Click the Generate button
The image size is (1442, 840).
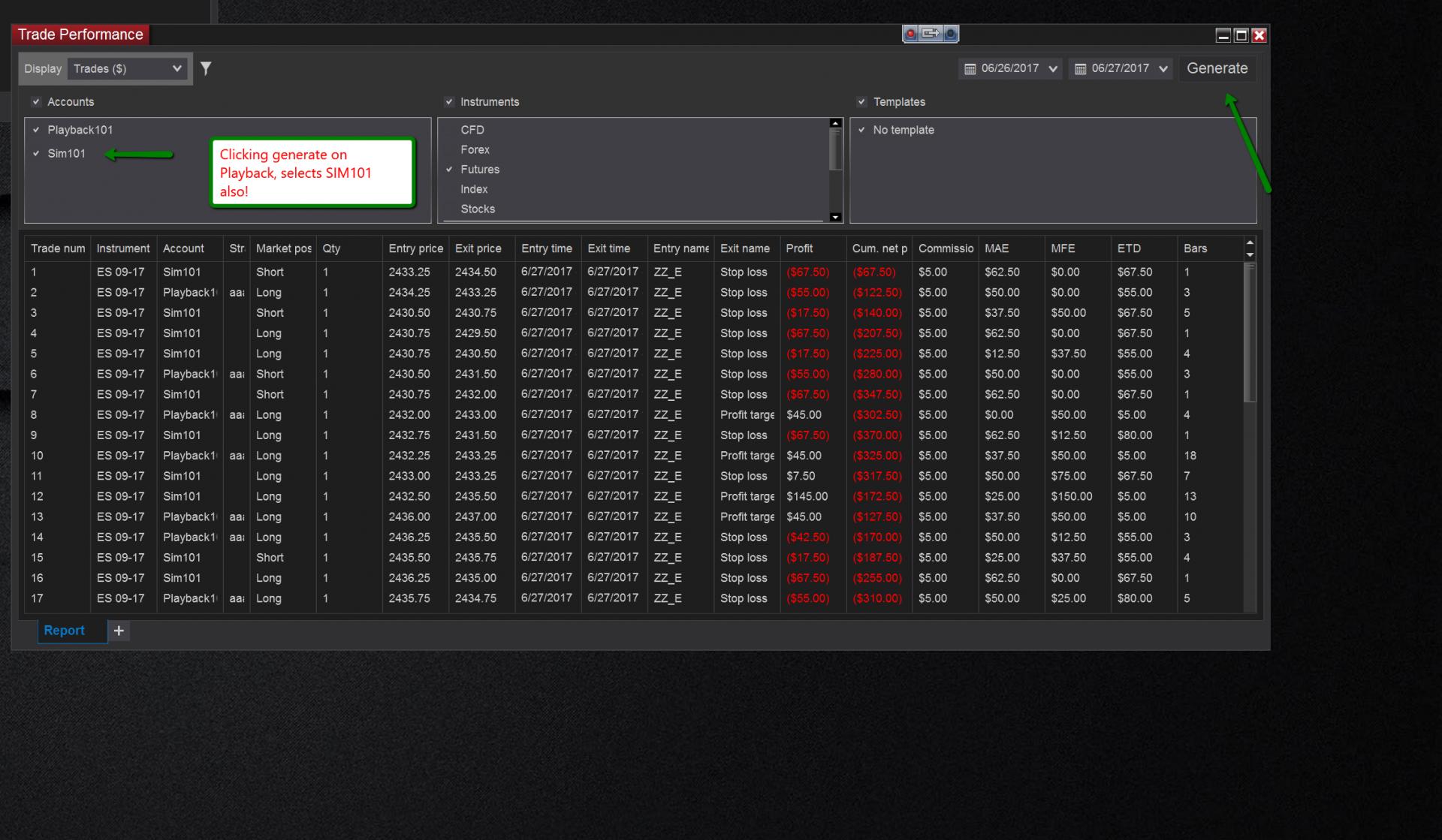point(1217,68)
